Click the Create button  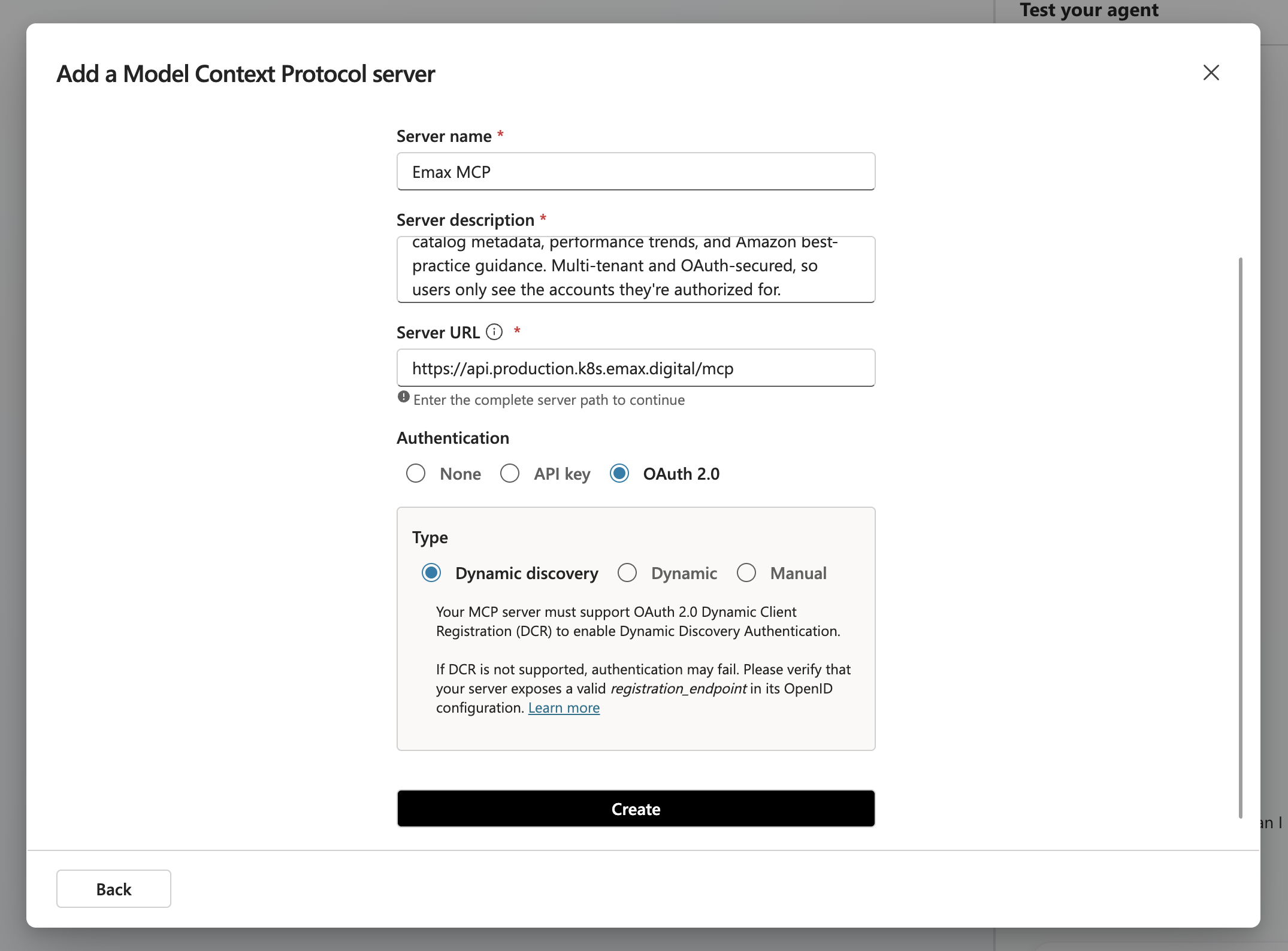tap(636, 808)
